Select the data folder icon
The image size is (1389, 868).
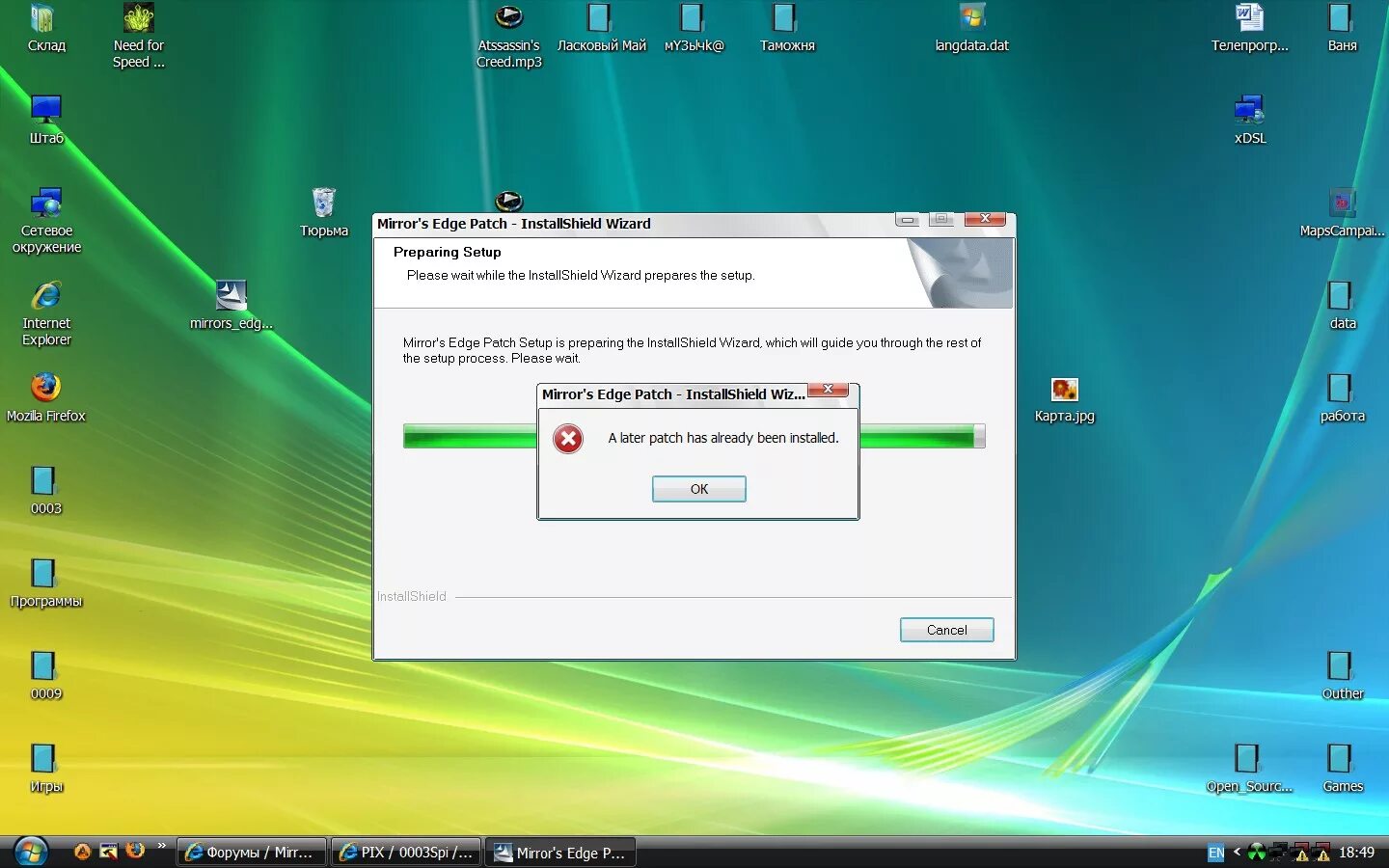click(1342, 306)
